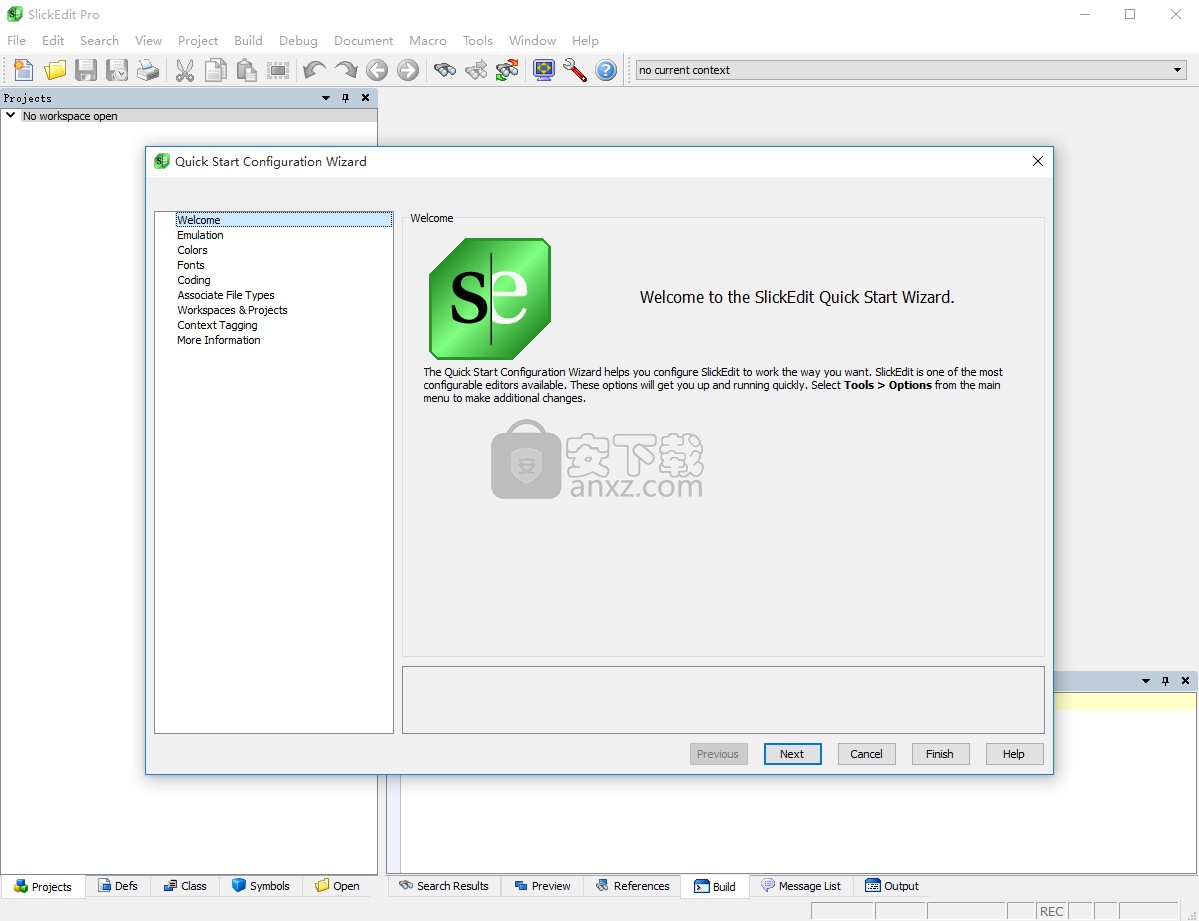Click the Options wrench icon
This screenshot has height=921, width=1199.
pos(574,70)
